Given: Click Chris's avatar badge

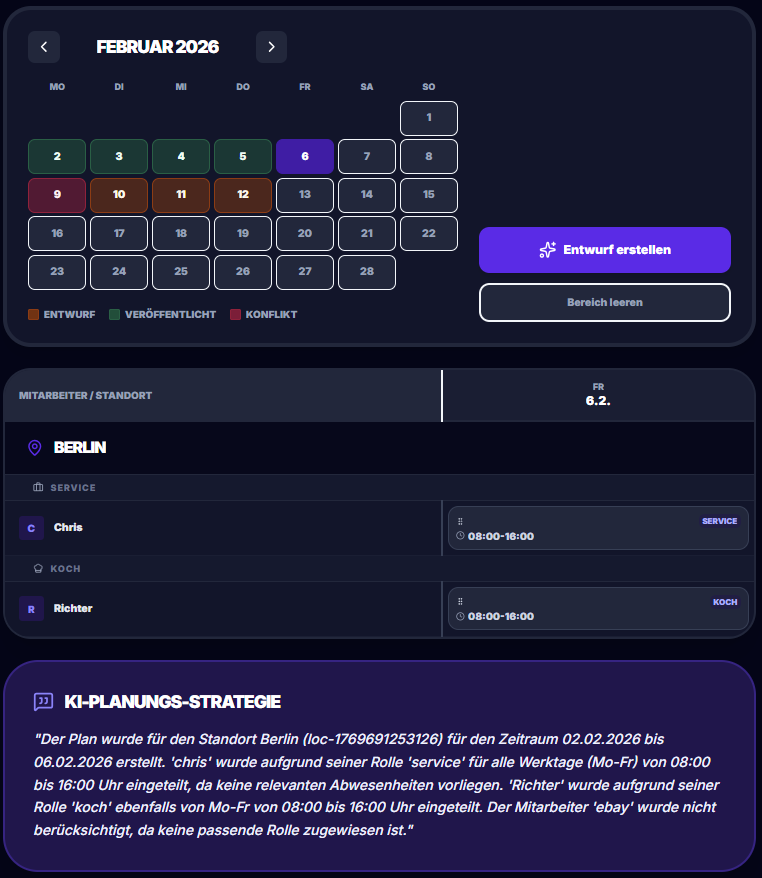Looking at the screenshot, I should point(31,527).
